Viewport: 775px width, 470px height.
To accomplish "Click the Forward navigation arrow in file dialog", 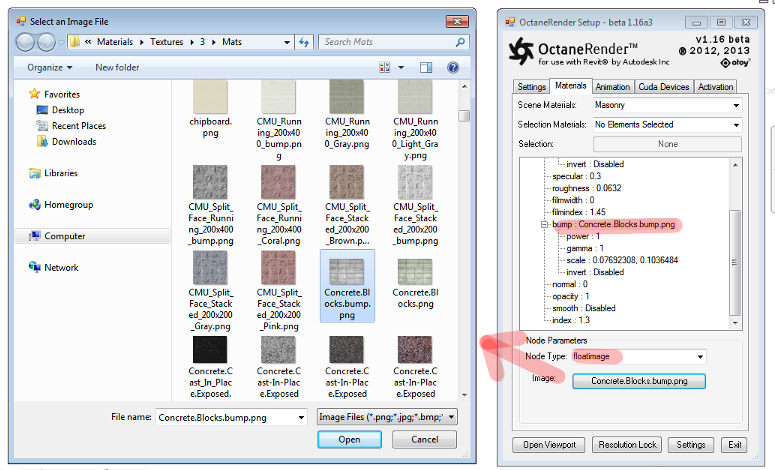I will 46,43.
